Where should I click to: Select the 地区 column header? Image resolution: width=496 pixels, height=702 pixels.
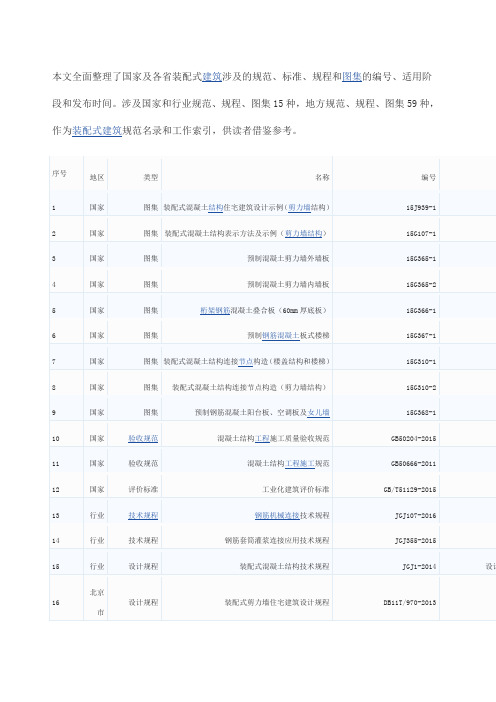[97, 177]
